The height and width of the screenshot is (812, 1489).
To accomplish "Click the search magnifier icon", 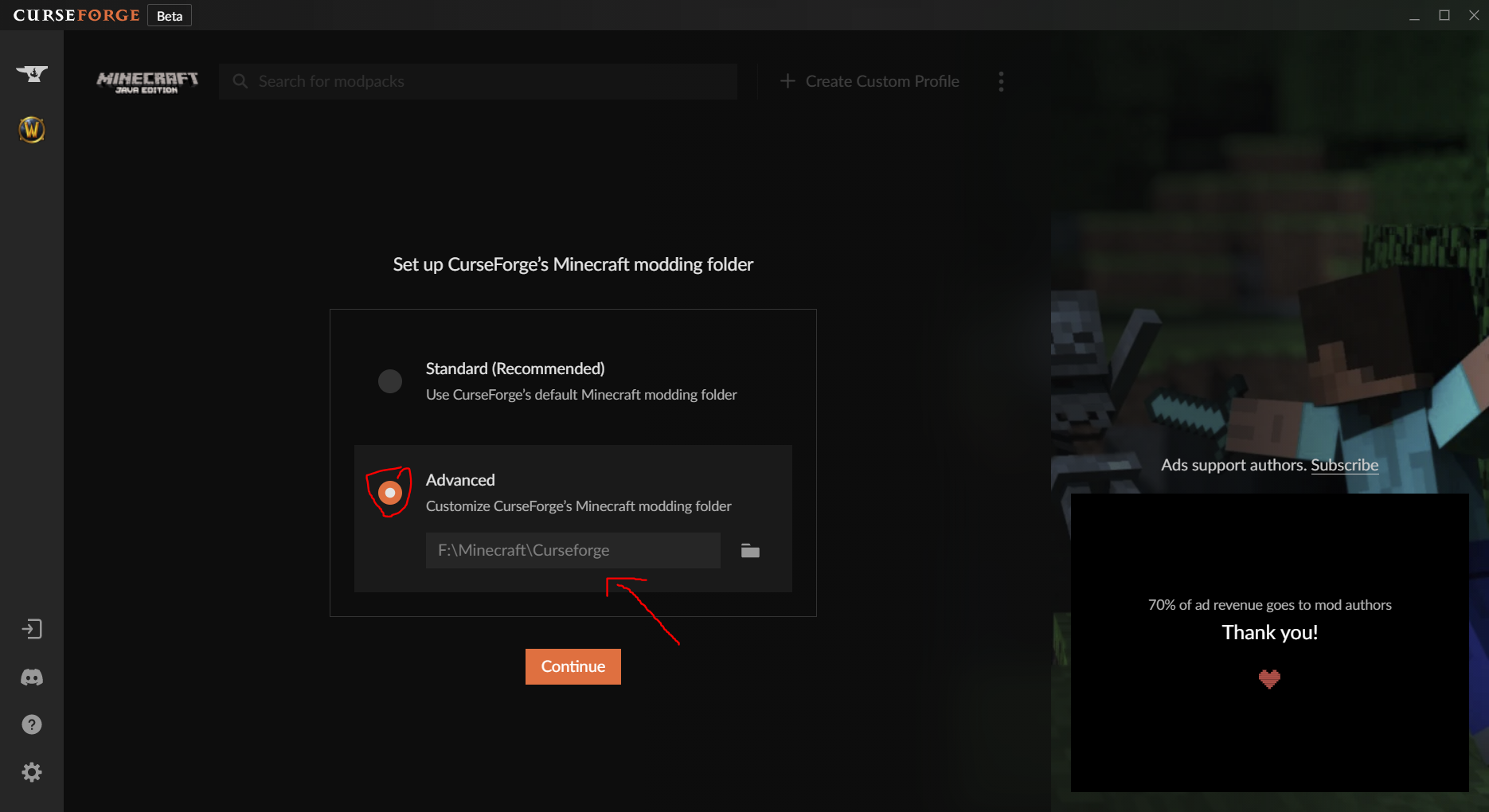I will click(x=240, y=81).
